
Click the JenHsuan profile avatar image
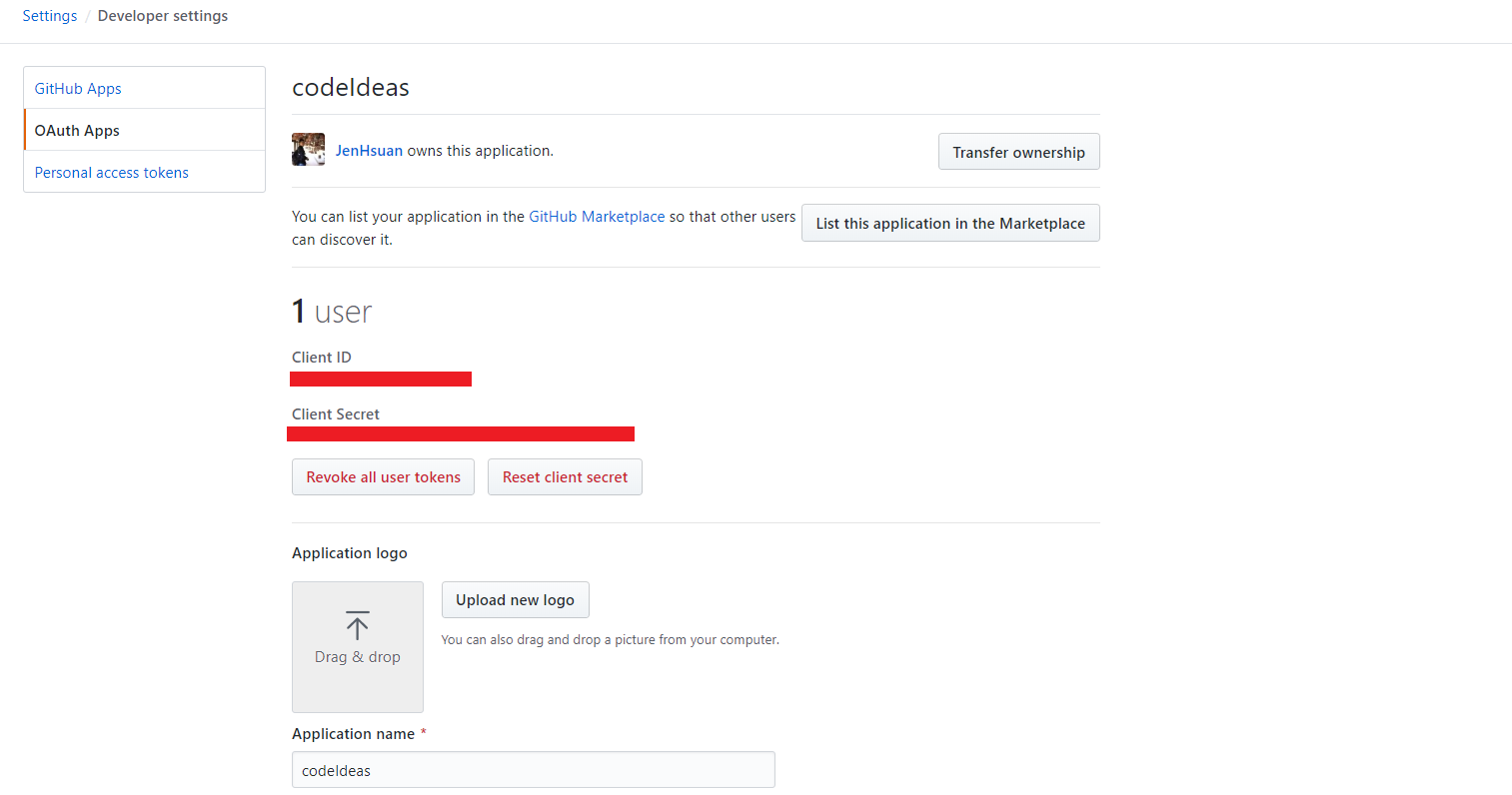[x=308, y=149]
